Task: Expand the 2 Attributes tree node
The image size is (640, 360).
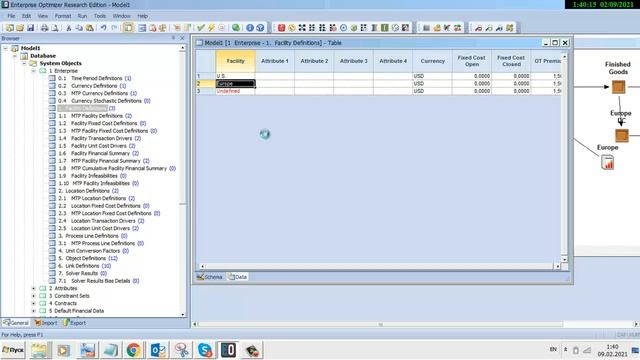Action: tap(33, 288)
